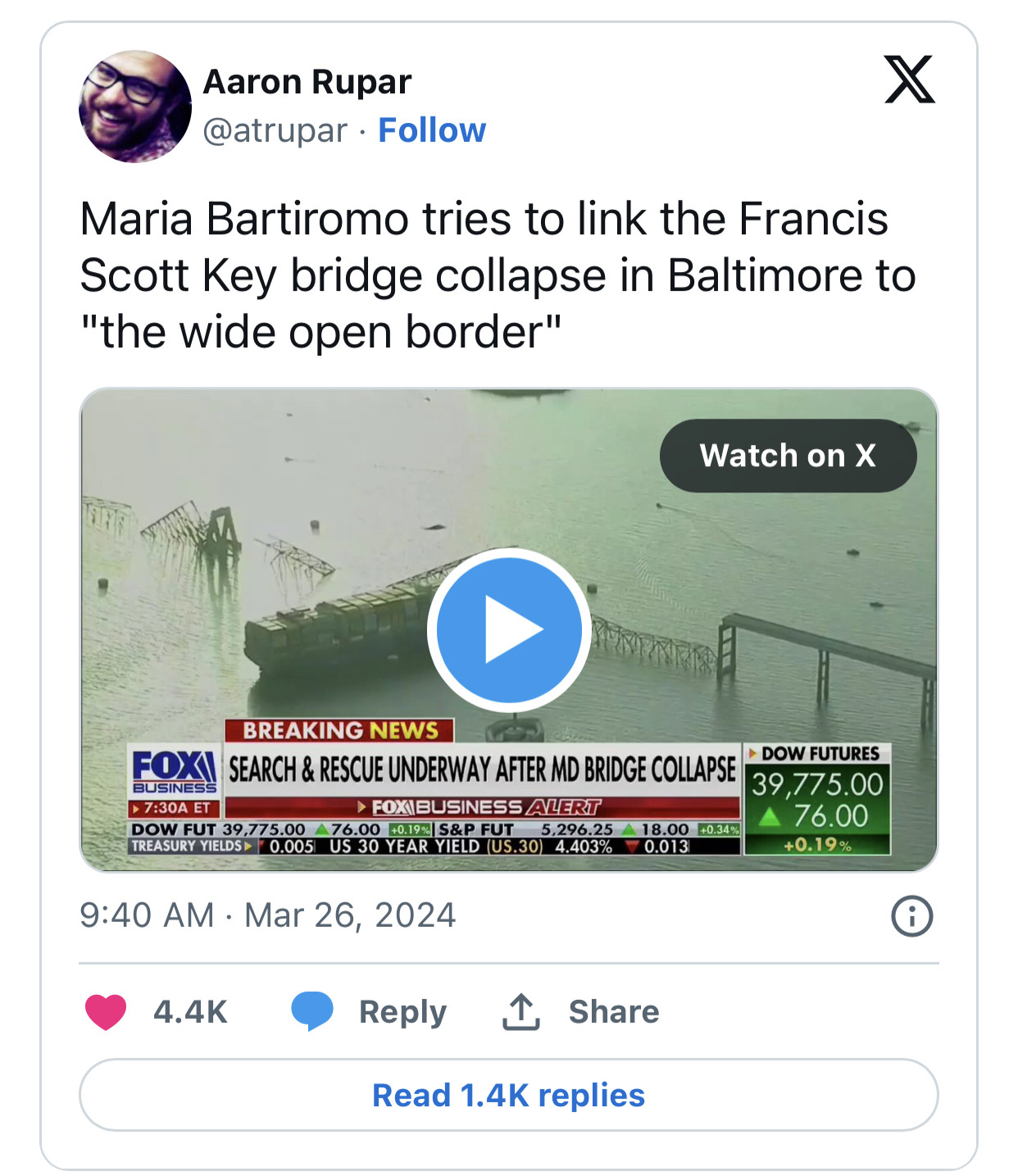The image size is (1018, 1176).
Task: Open the Aaron Rupar display name link
Action: (x=307, y=82)
